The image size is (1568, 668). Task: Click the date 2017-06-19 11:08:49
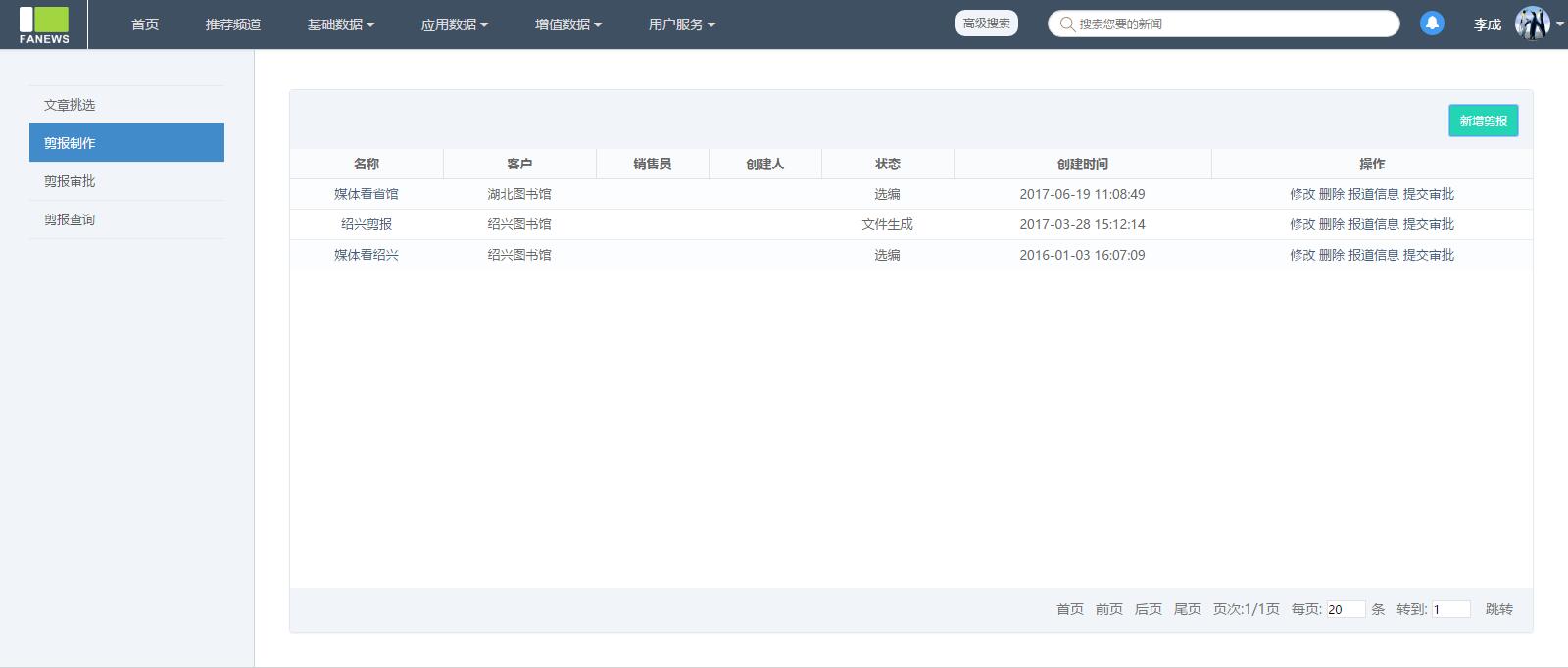1082,194
